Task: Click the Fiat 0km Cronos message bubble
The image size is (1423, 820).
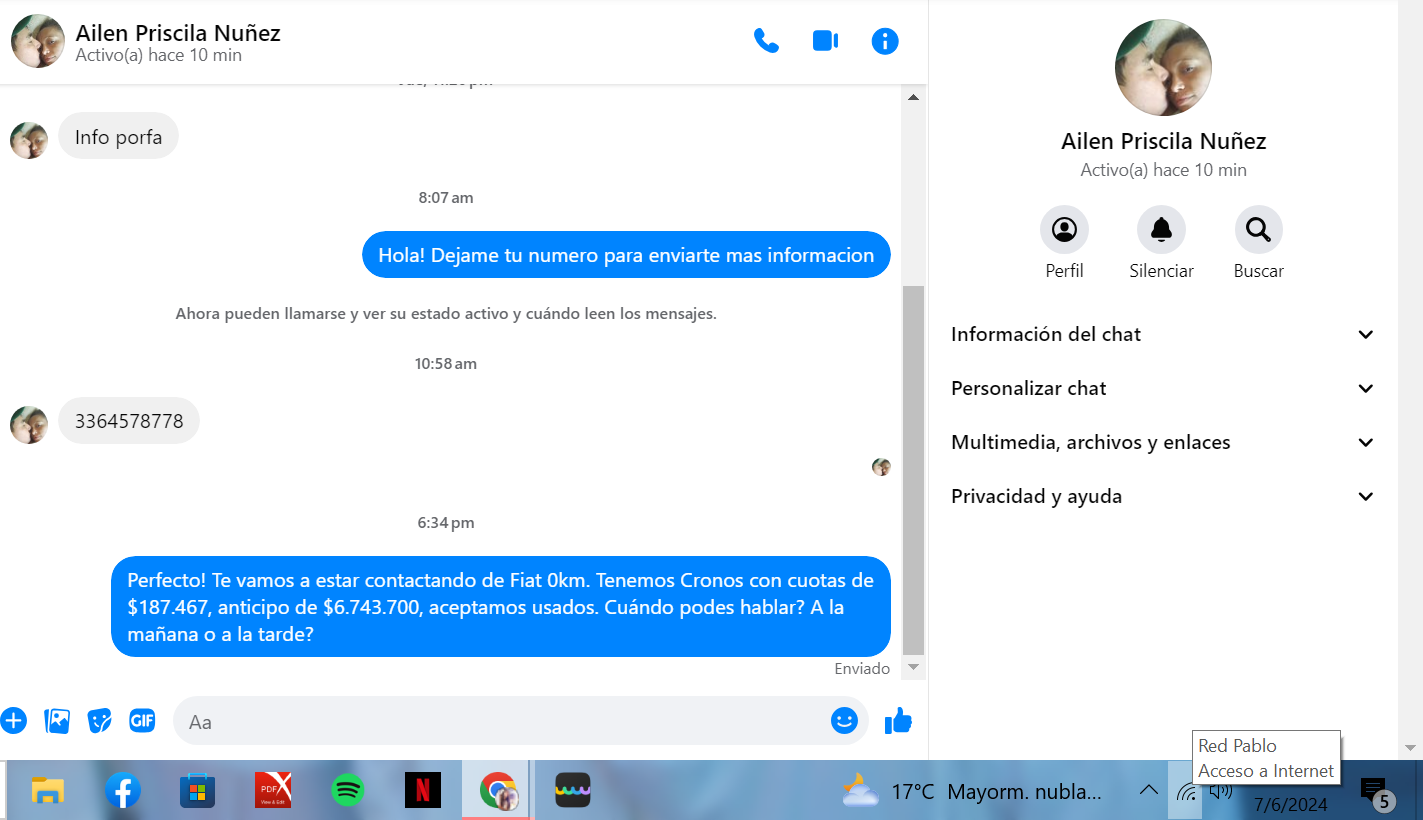Action: pyautogui.click(x=501, y=607)
